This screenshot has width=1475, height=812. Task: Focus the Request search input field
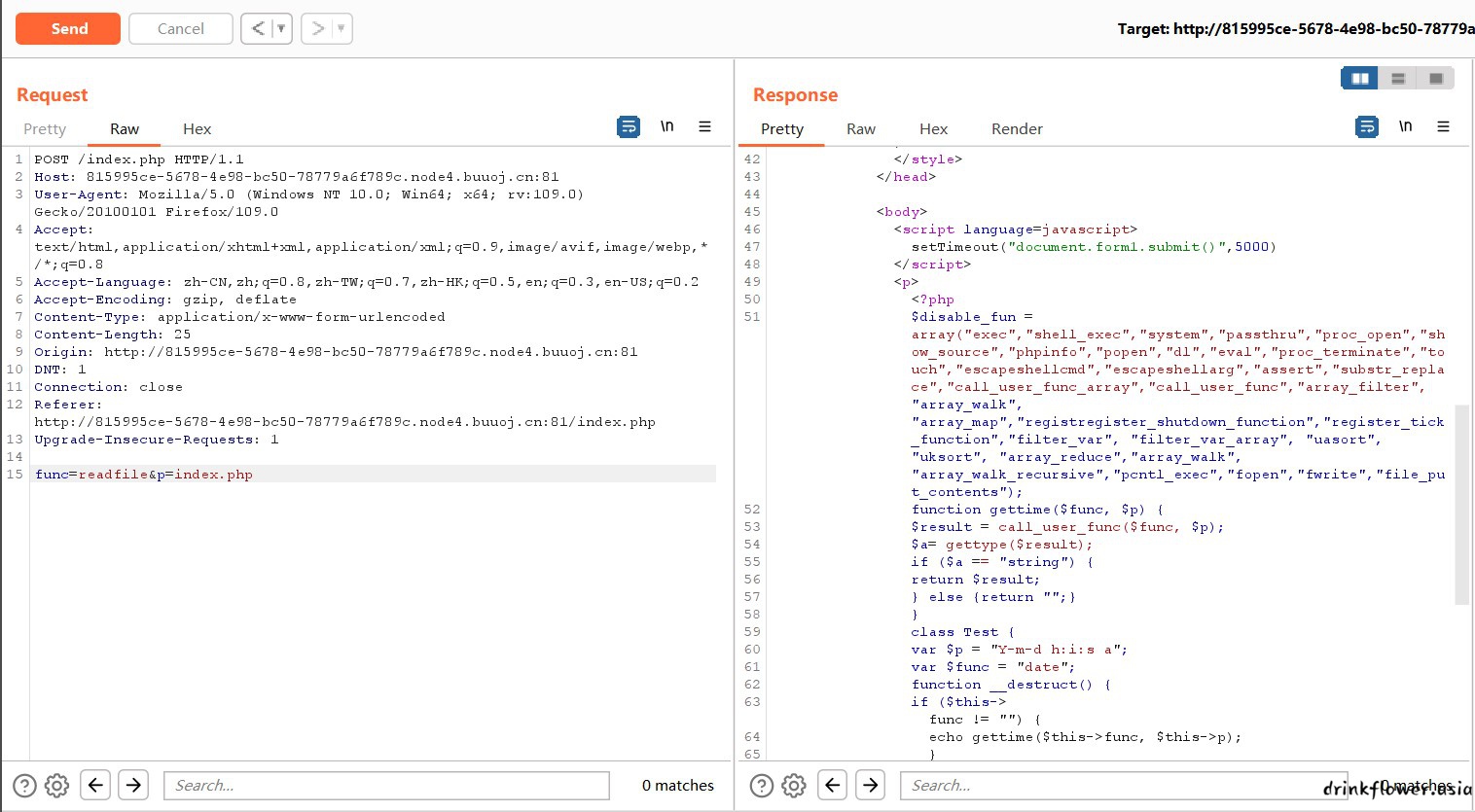point(387,786)
